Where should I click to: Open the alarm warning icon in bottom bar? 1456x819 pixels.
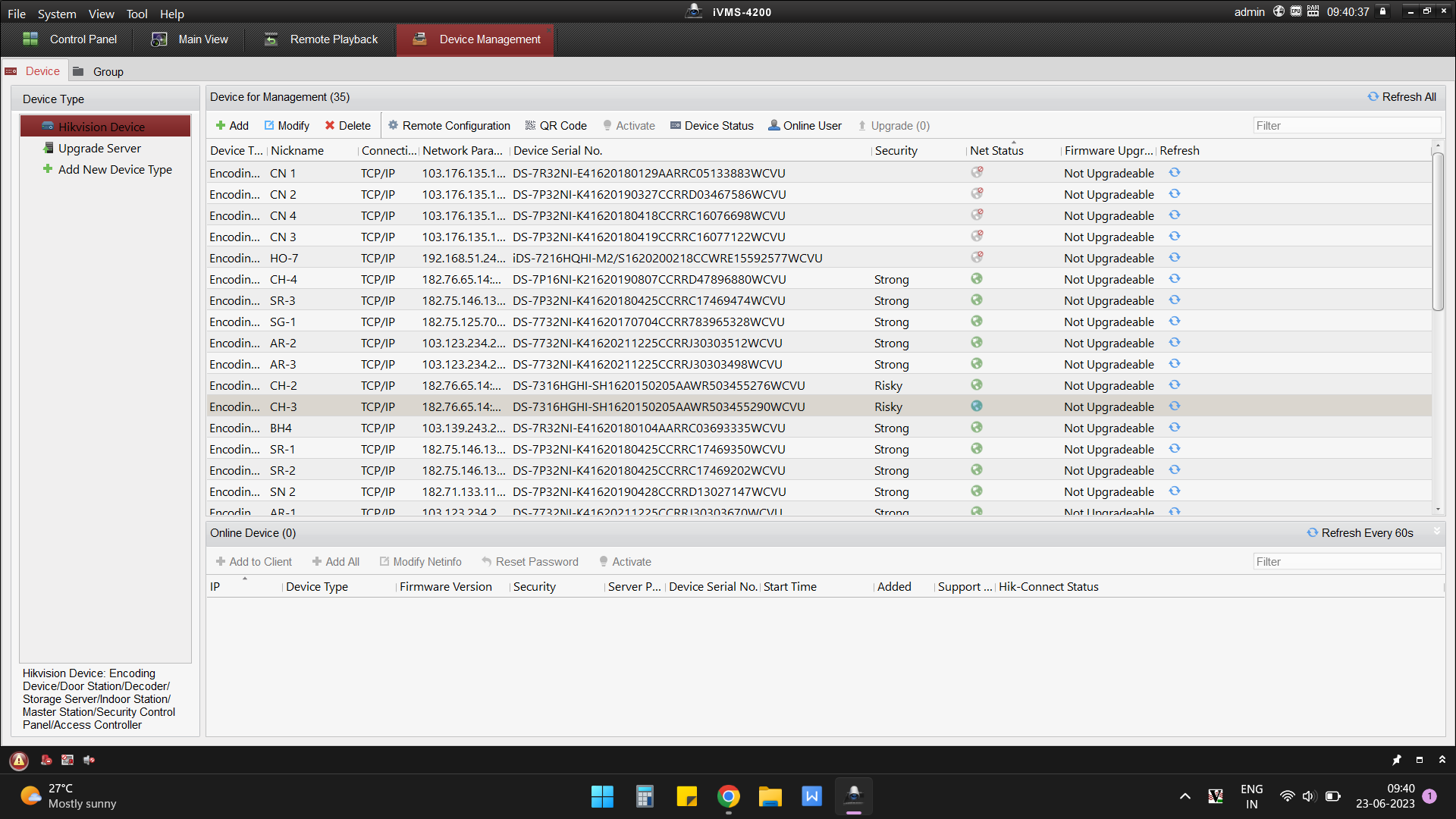point(19,760)
